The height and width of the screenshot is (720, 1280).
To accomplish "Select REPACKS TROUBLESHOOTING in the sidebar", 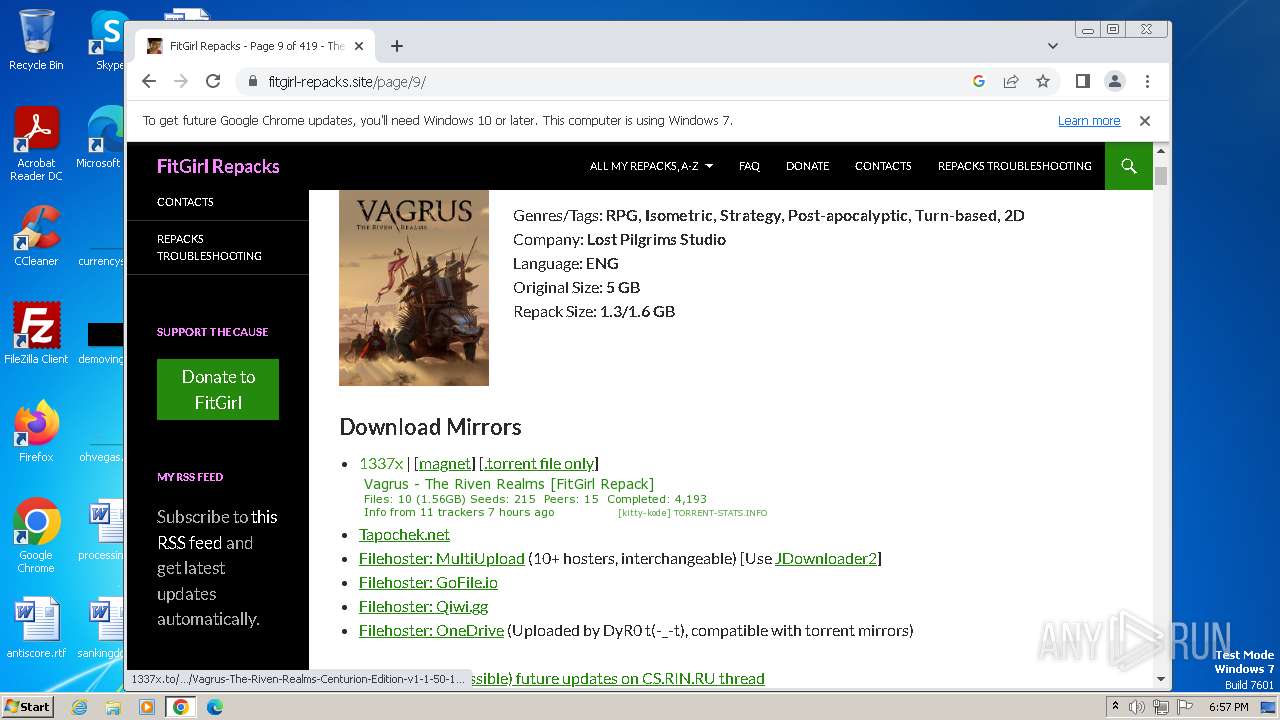I will point(209,247).
